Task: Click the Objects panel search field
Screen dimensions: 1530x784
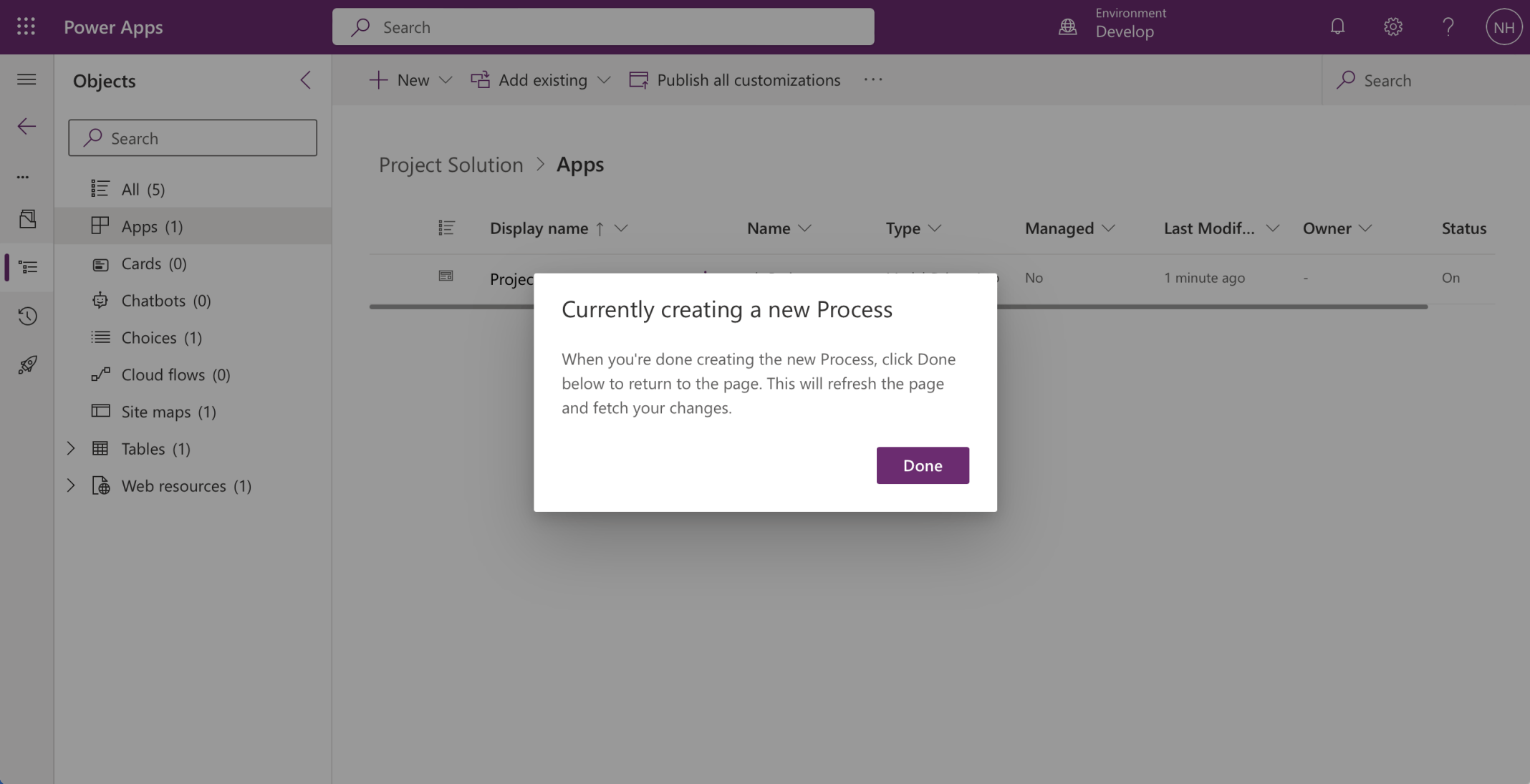Action: click(193, 138)
